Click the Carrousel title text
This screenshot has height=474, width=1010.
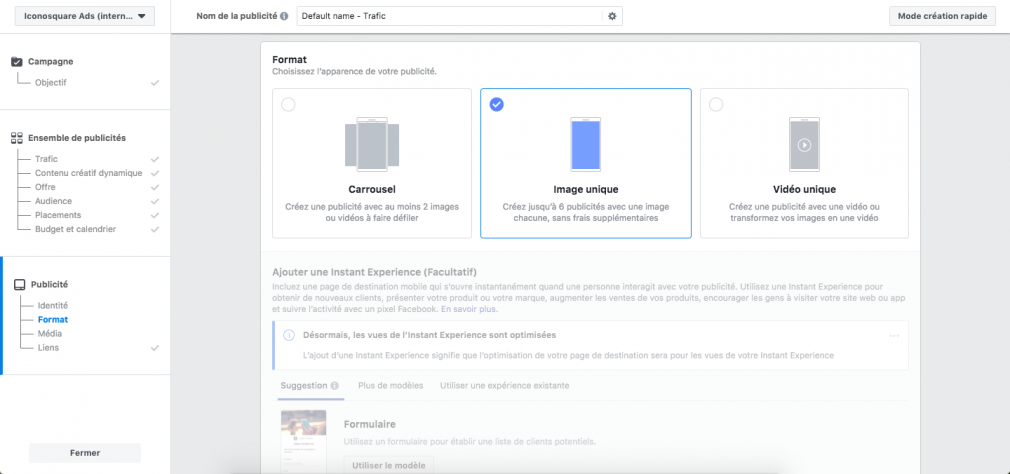click(x=372, y=189)
